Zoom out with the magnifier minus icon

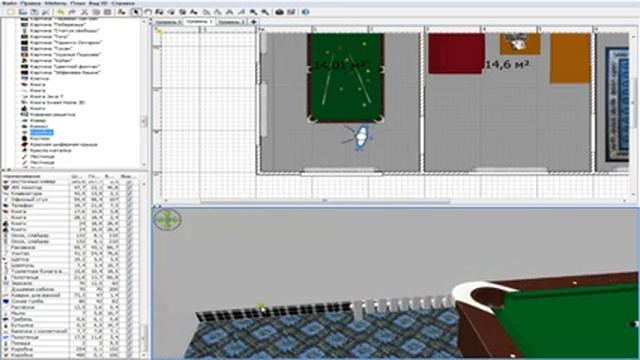click(x=265, y=12)
